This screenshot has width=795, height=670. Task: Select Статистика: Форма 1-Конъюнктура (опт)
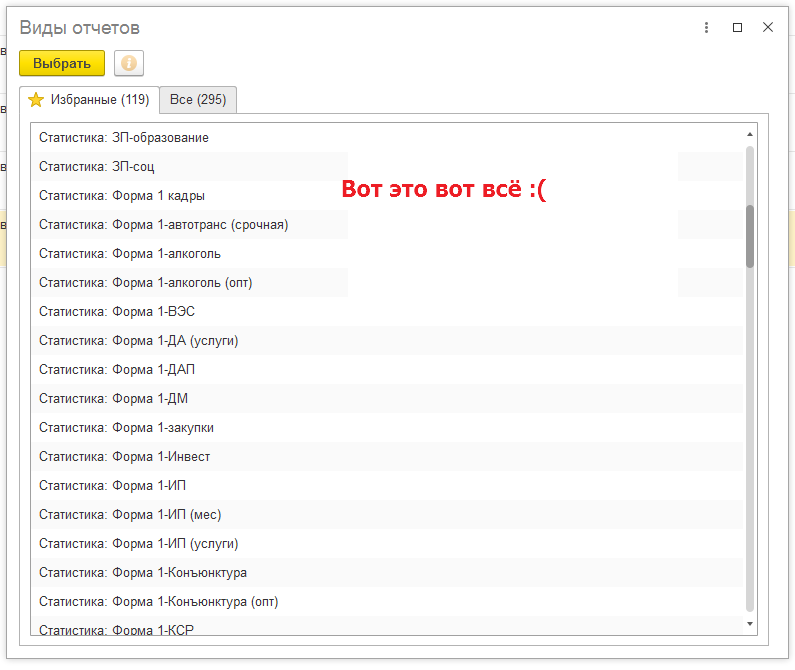tap(158, 602)
